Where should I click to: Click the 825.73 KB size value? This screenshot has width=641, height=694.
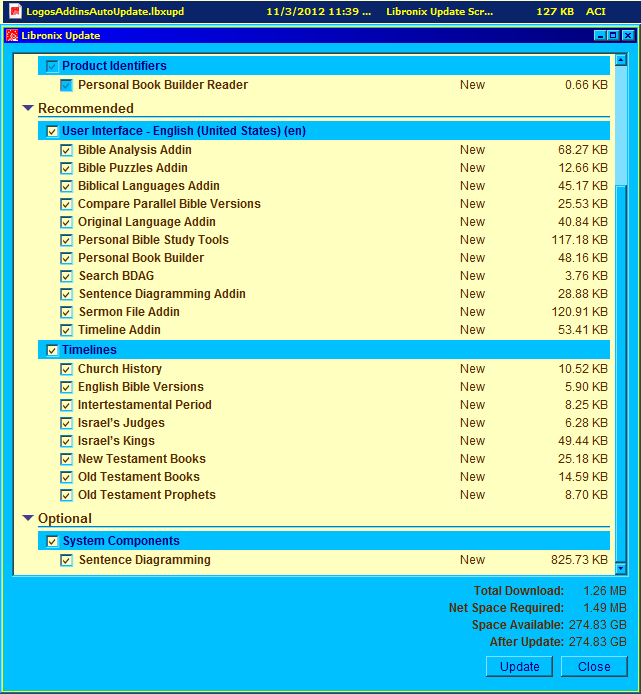click(579, 560)
